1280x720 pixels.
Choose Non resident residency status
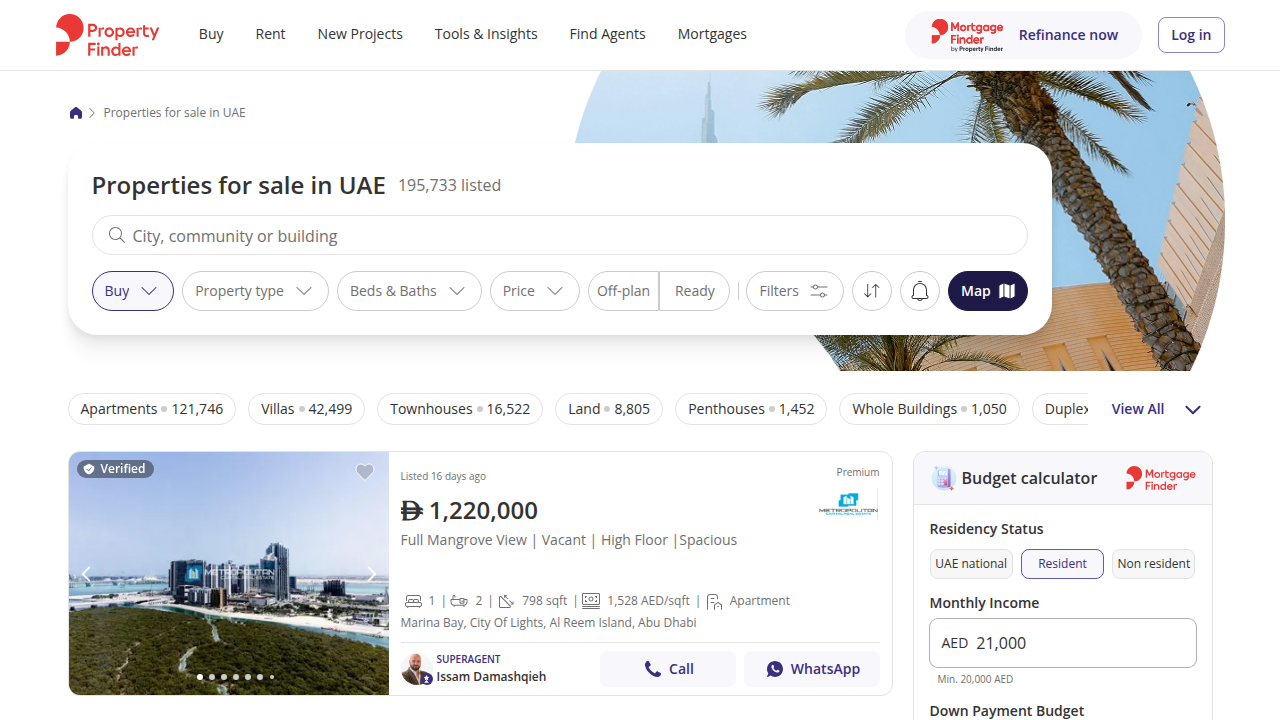point(1154,564)
